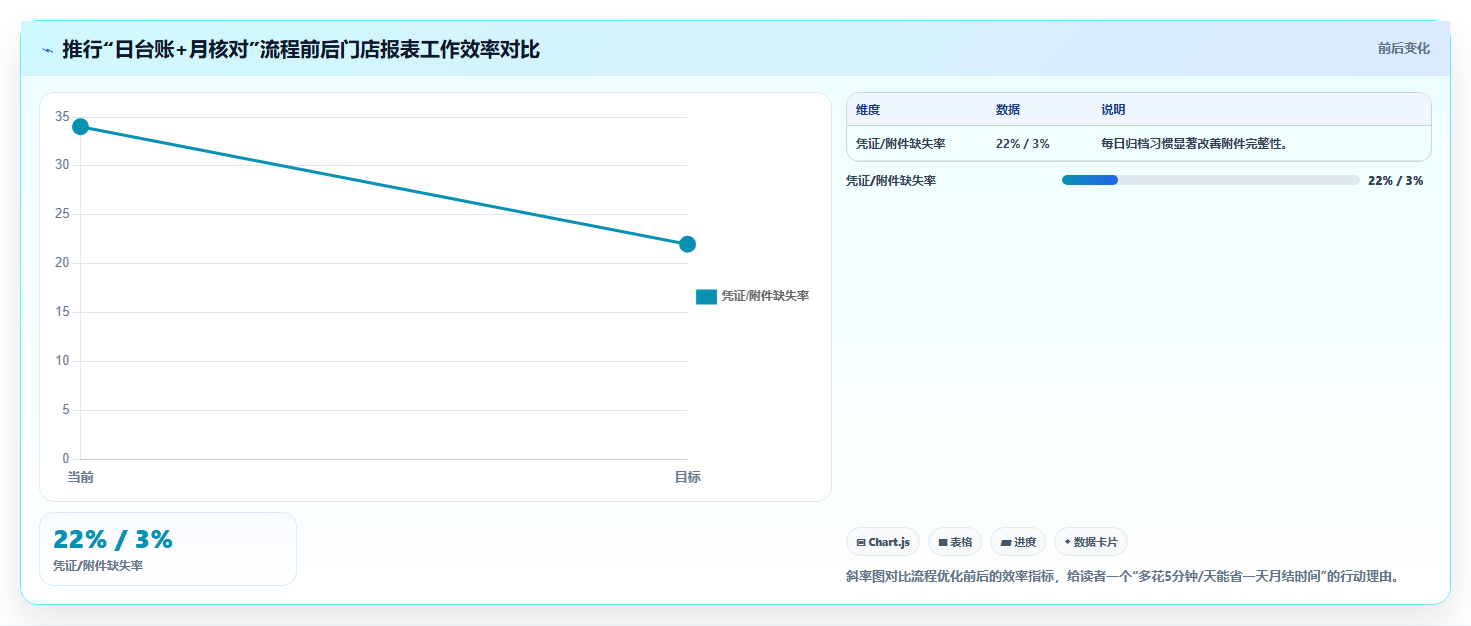The width and height of the screenshot is (1471, 626).
Task: Select the Chart.js tag
Action: pos(883,542)
